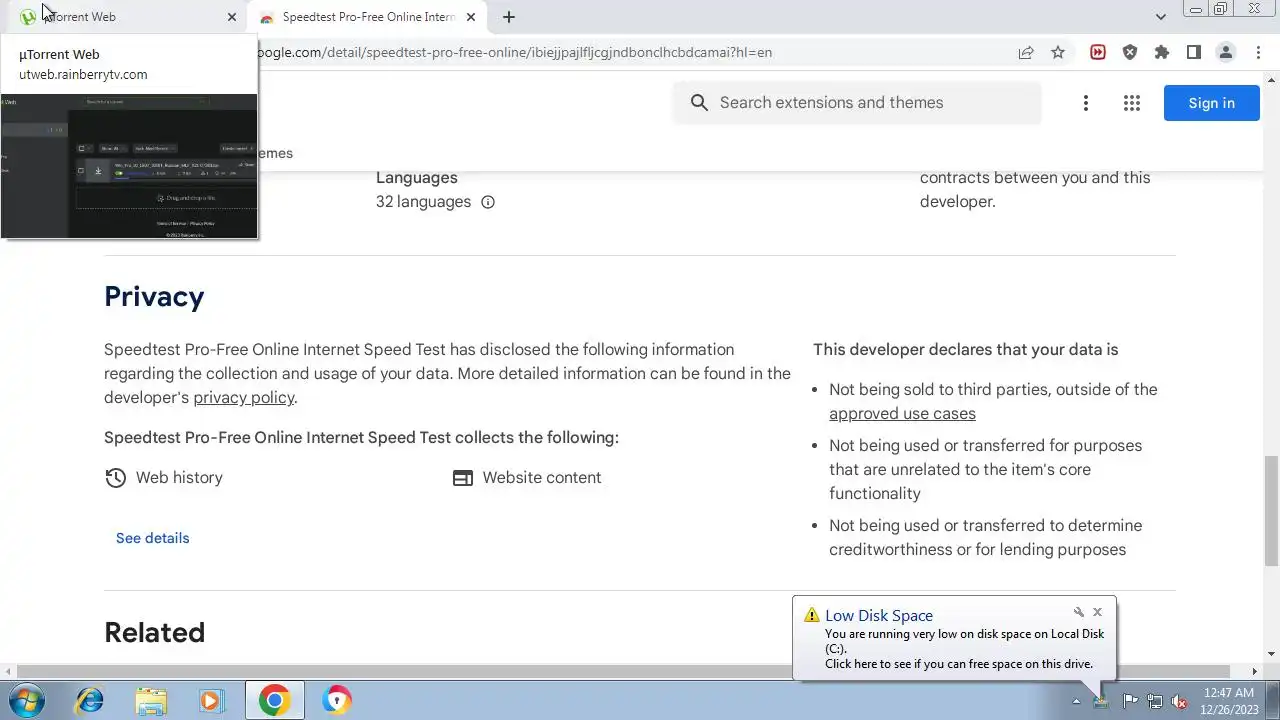
Task: Launch Internet Explorer from the taskbar
Action: 90,700
